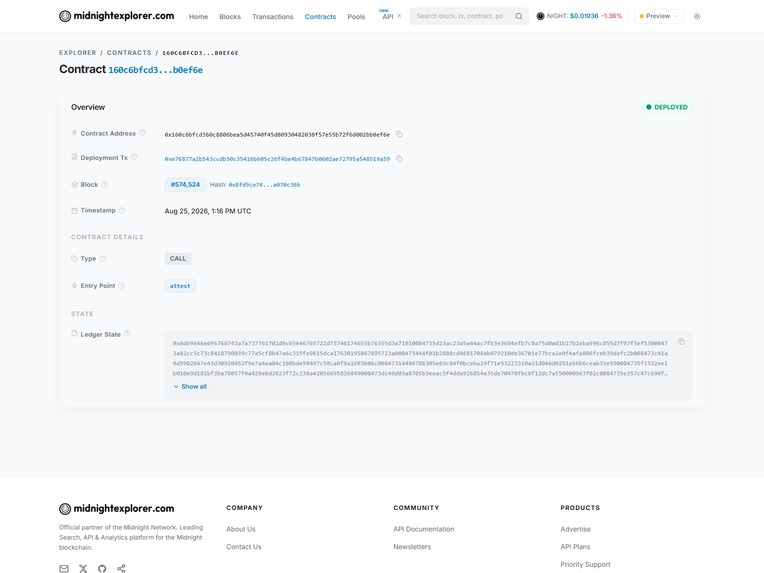The width and height of the screenshot is (764, 573).
Task: Open API Plans footer link
Action: point(575,547)
